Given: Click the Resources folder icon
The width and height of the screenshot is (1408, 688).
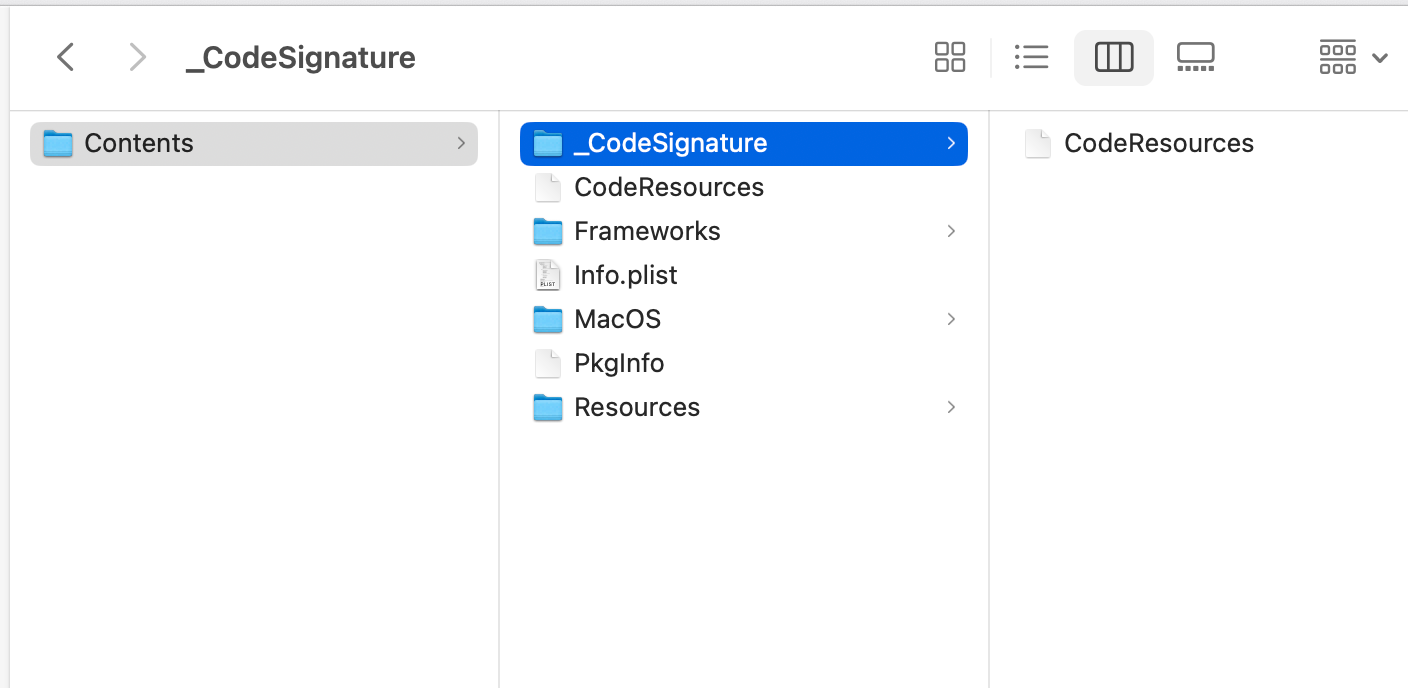Looking at the screenshot, I should [548, 407].
